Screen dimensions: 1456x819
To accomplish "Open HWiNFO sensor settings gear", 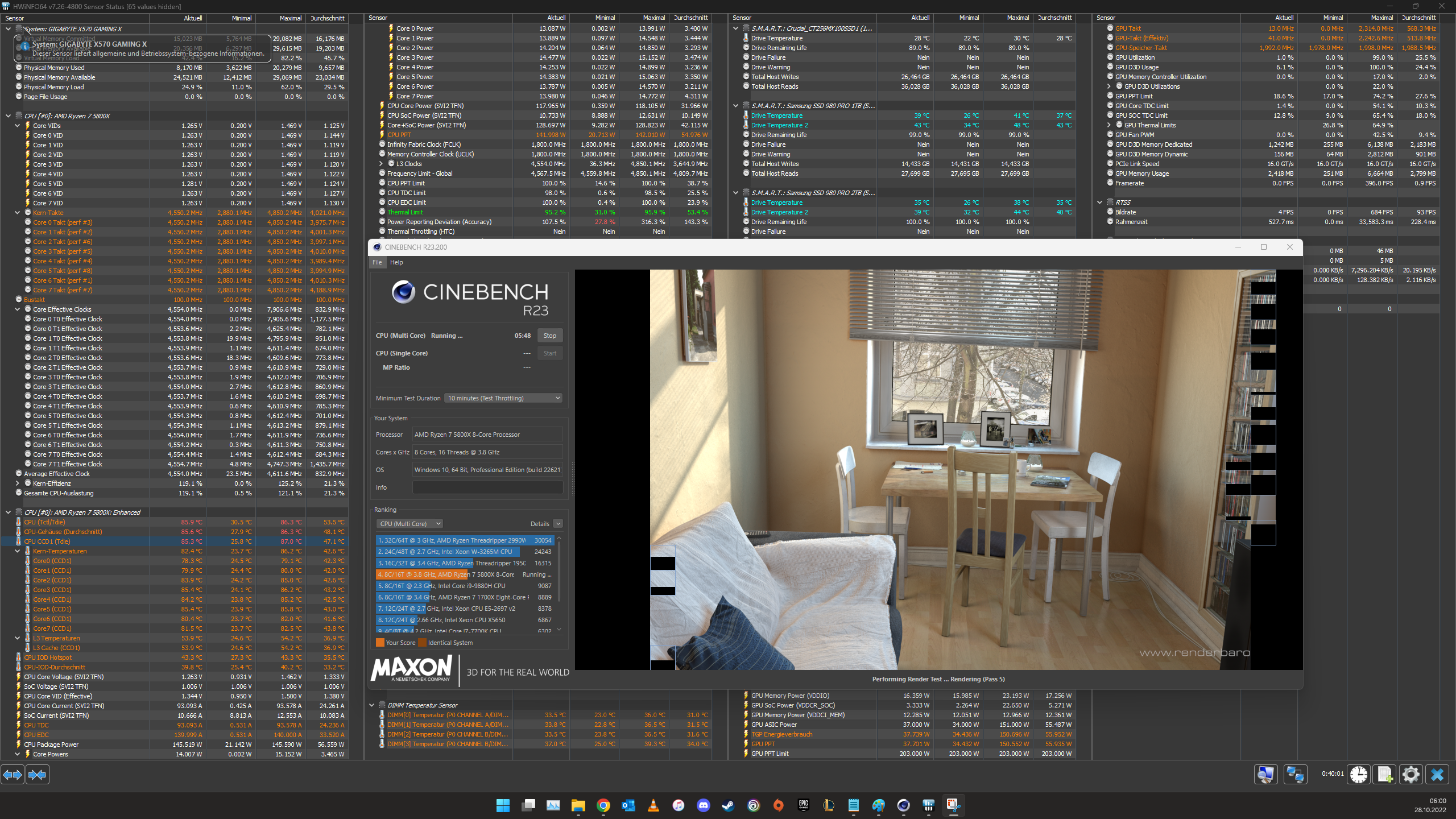I will 1411,775.
